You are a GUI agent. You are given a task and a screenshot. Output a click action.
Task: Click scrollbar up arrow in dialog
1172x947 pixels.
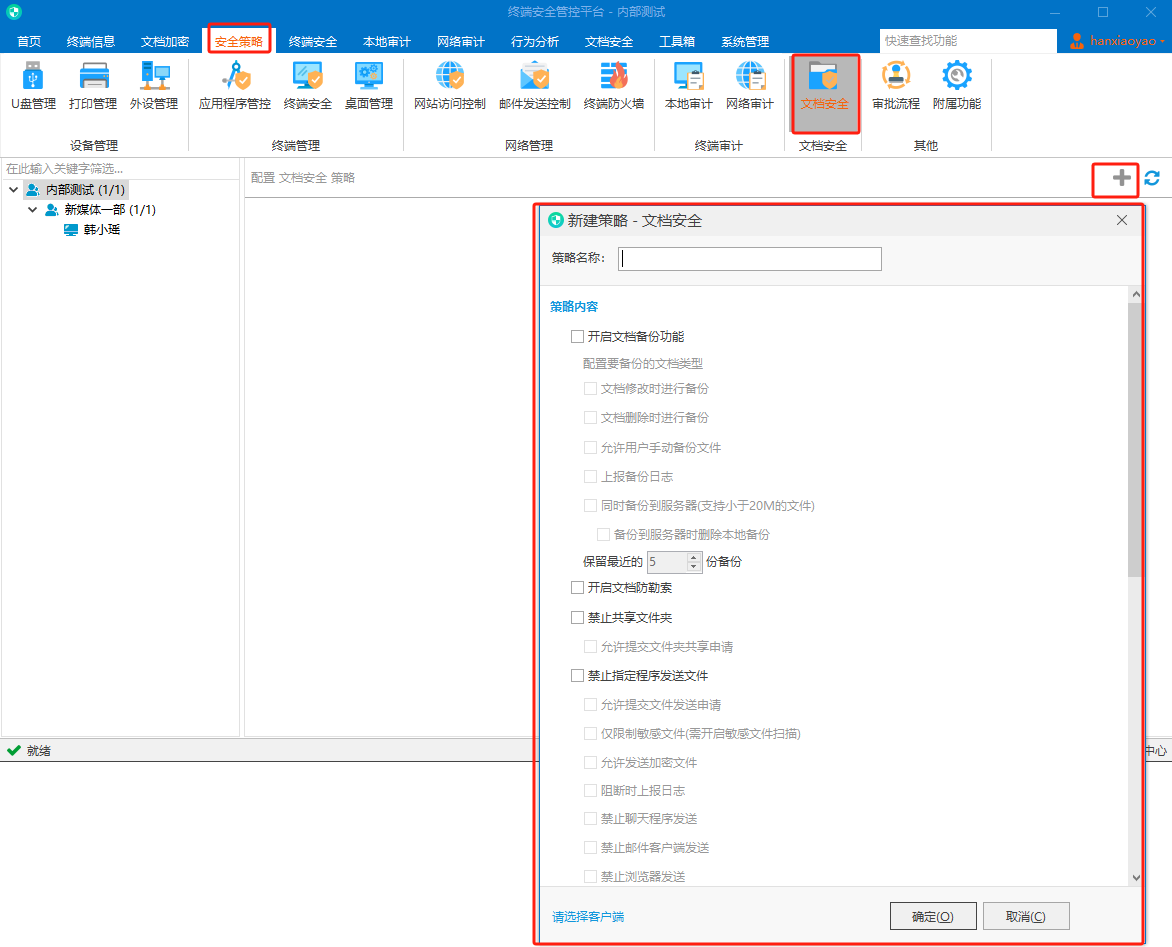pyautogui.click(x=1135, y=294)
